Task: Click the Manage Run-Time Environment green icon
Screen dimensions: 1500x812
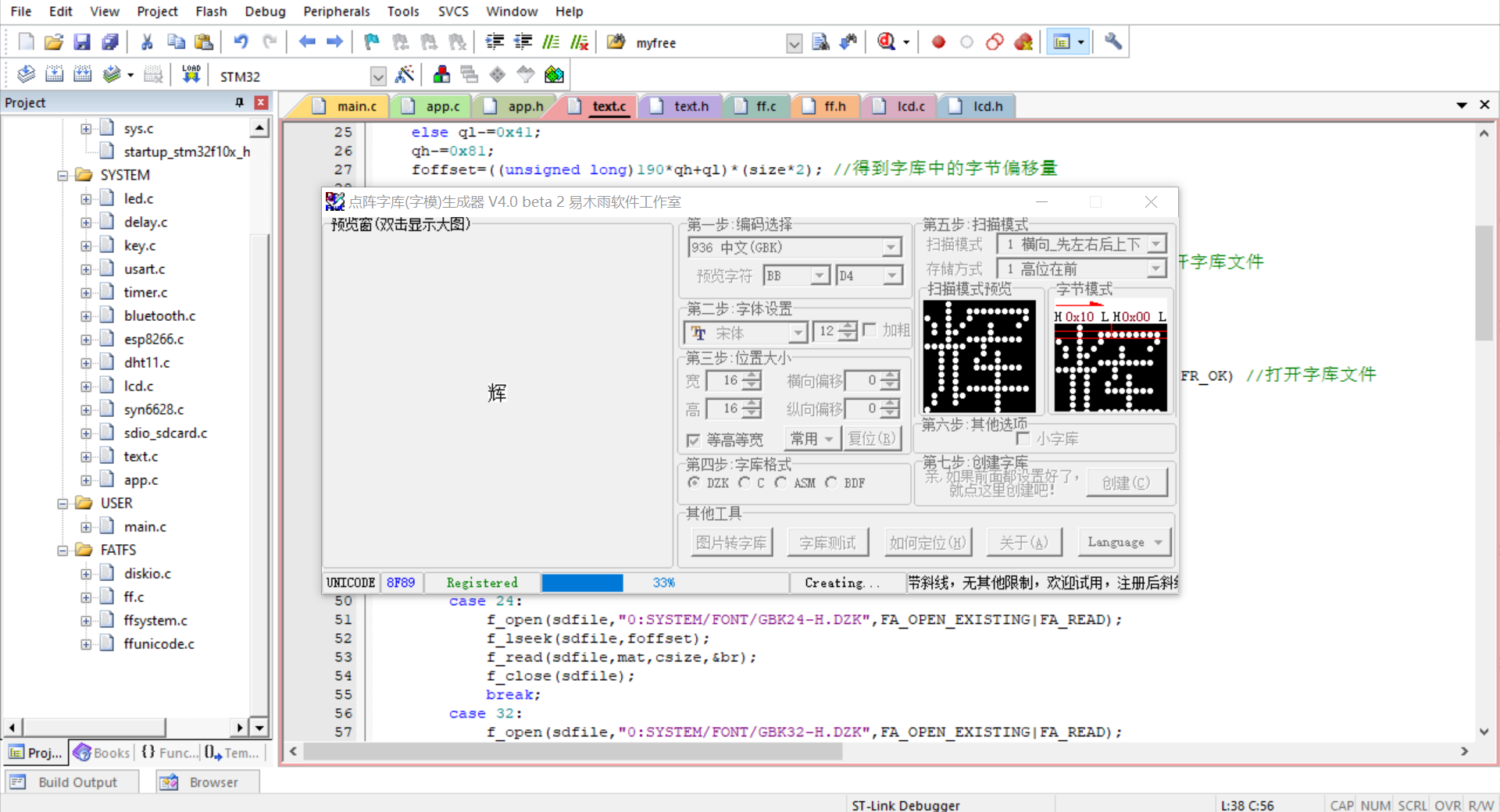Action: point(554,75)
